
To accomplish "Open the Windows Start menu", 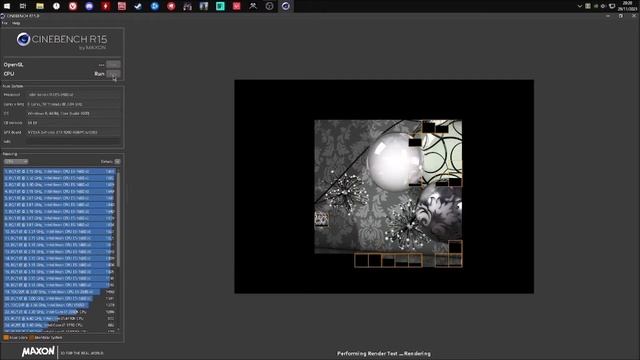I will 7,6.
